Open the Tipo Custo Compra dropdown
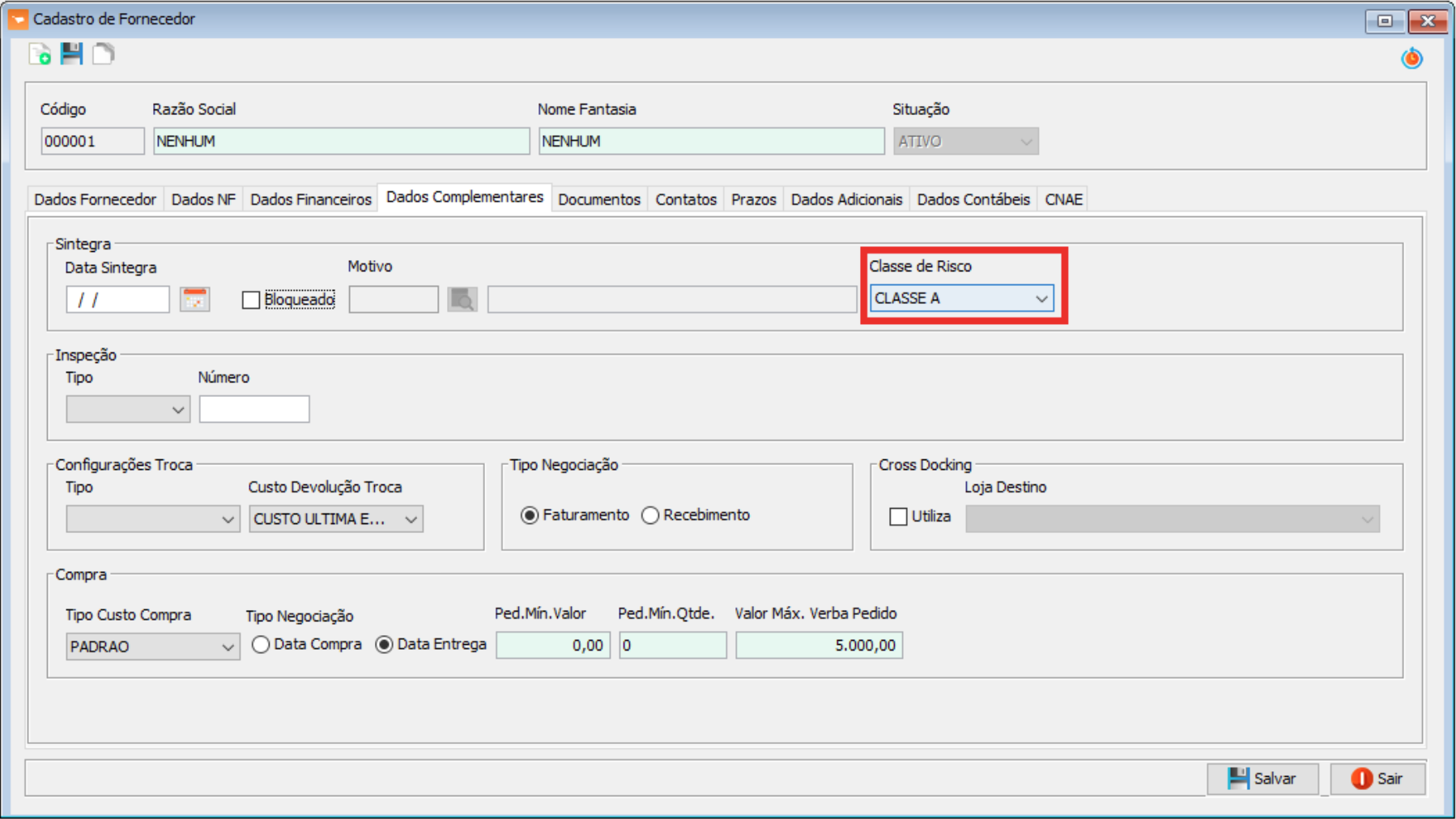The width and height of the screenshot is (1456, 819). (228, 647)
